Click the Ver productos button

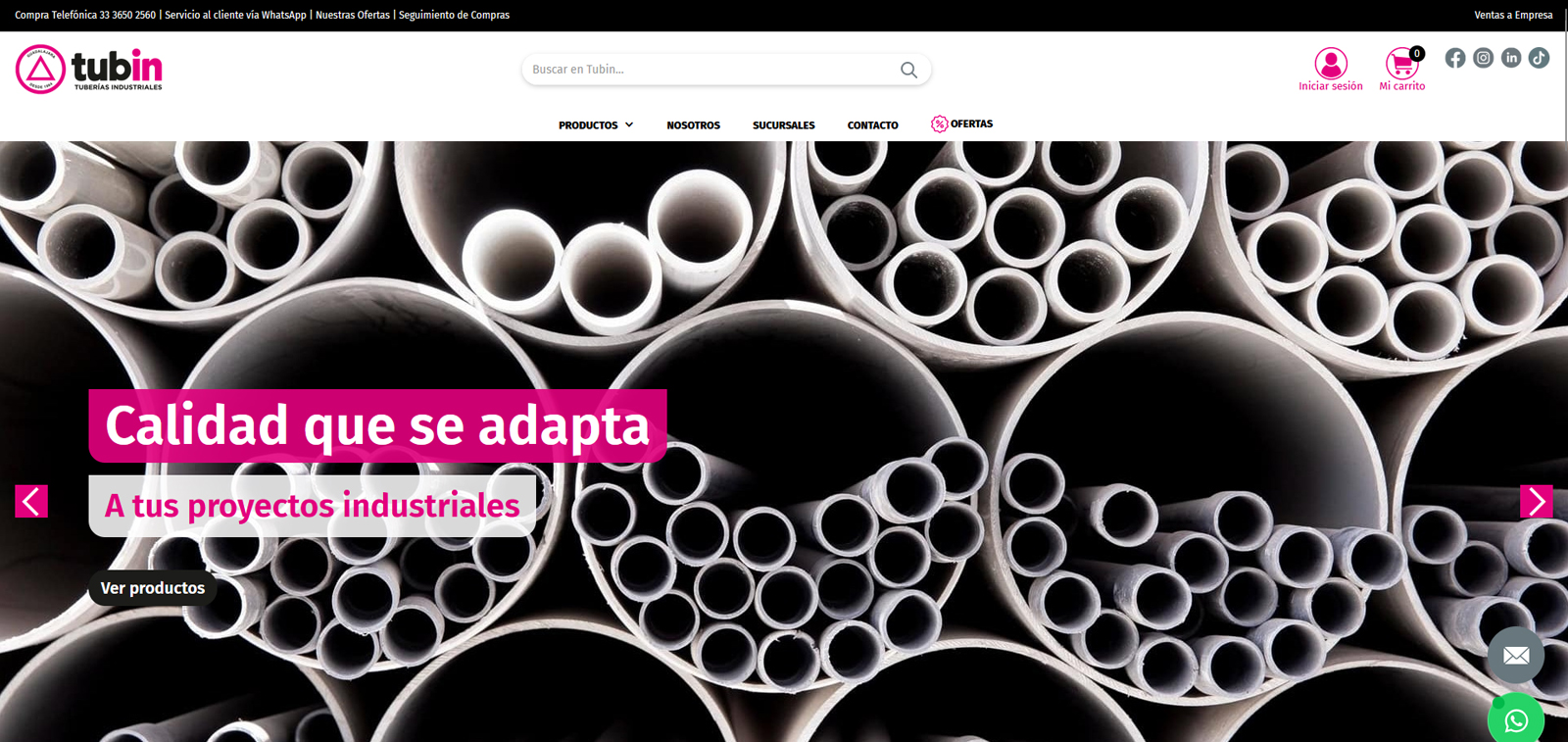153,588
